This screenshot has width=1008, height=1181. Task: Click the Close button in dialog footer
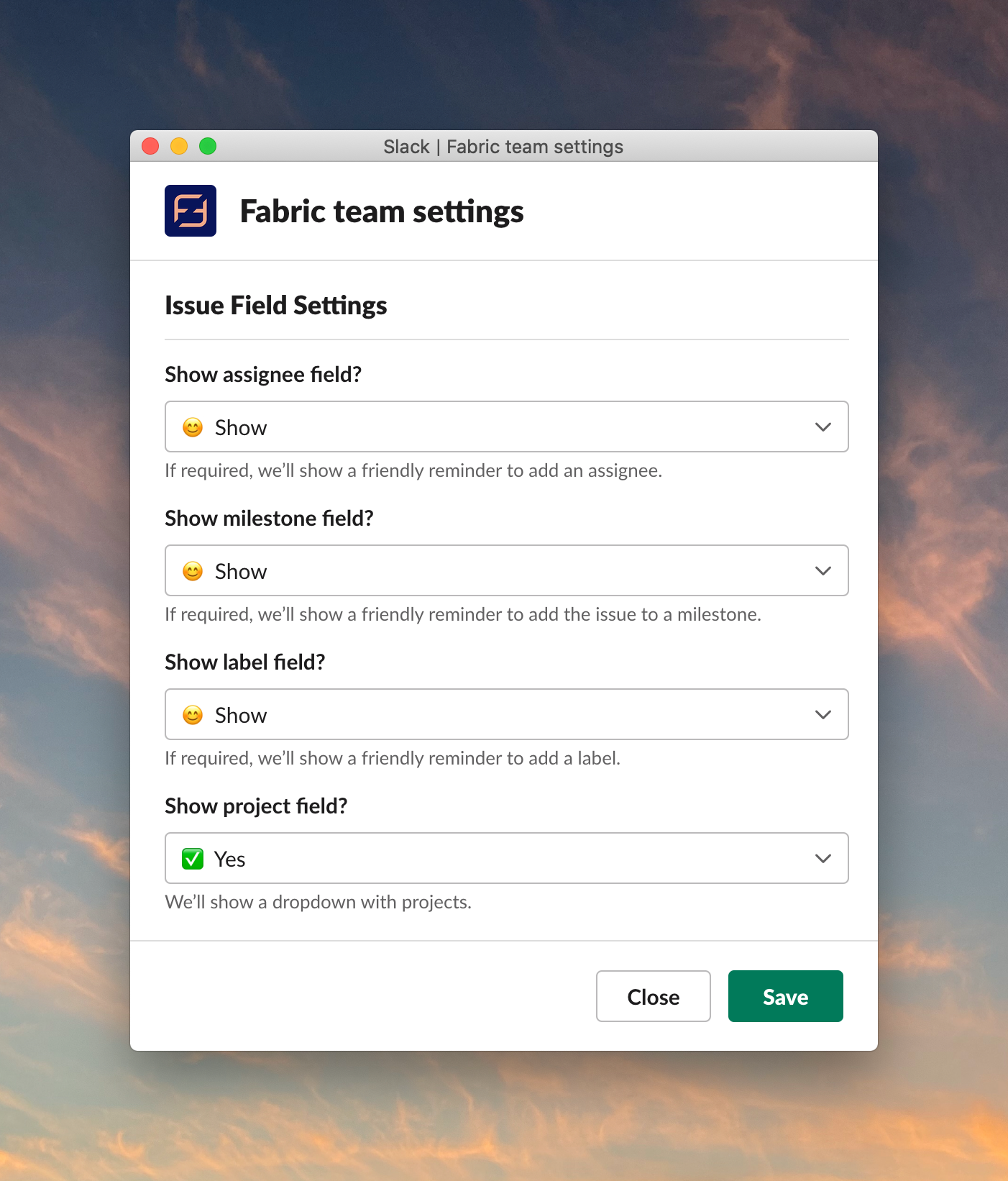[653, 996]
